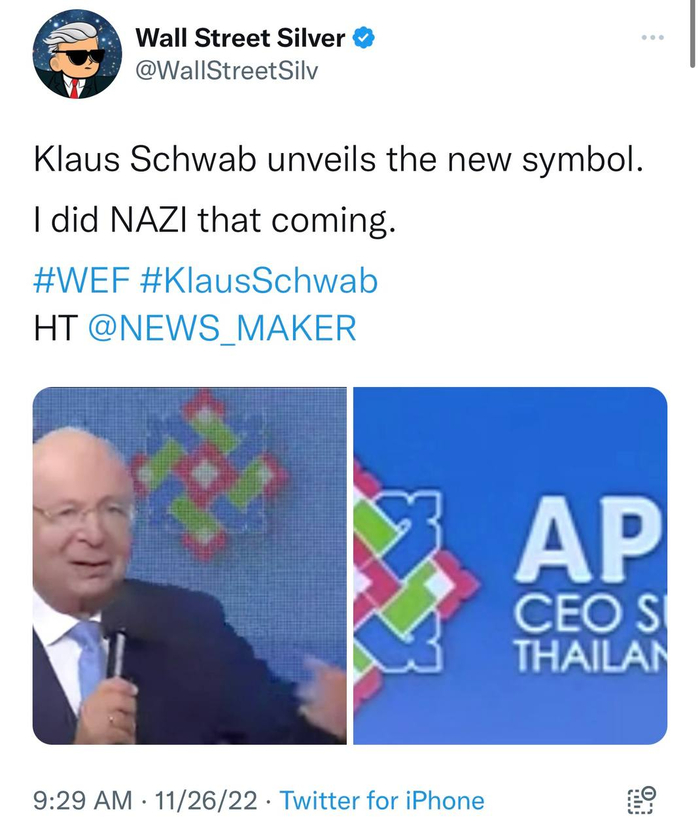Open the right photo with the blue banner
The width and height of the screenshot is (700, 837).
tap(510, 566)
